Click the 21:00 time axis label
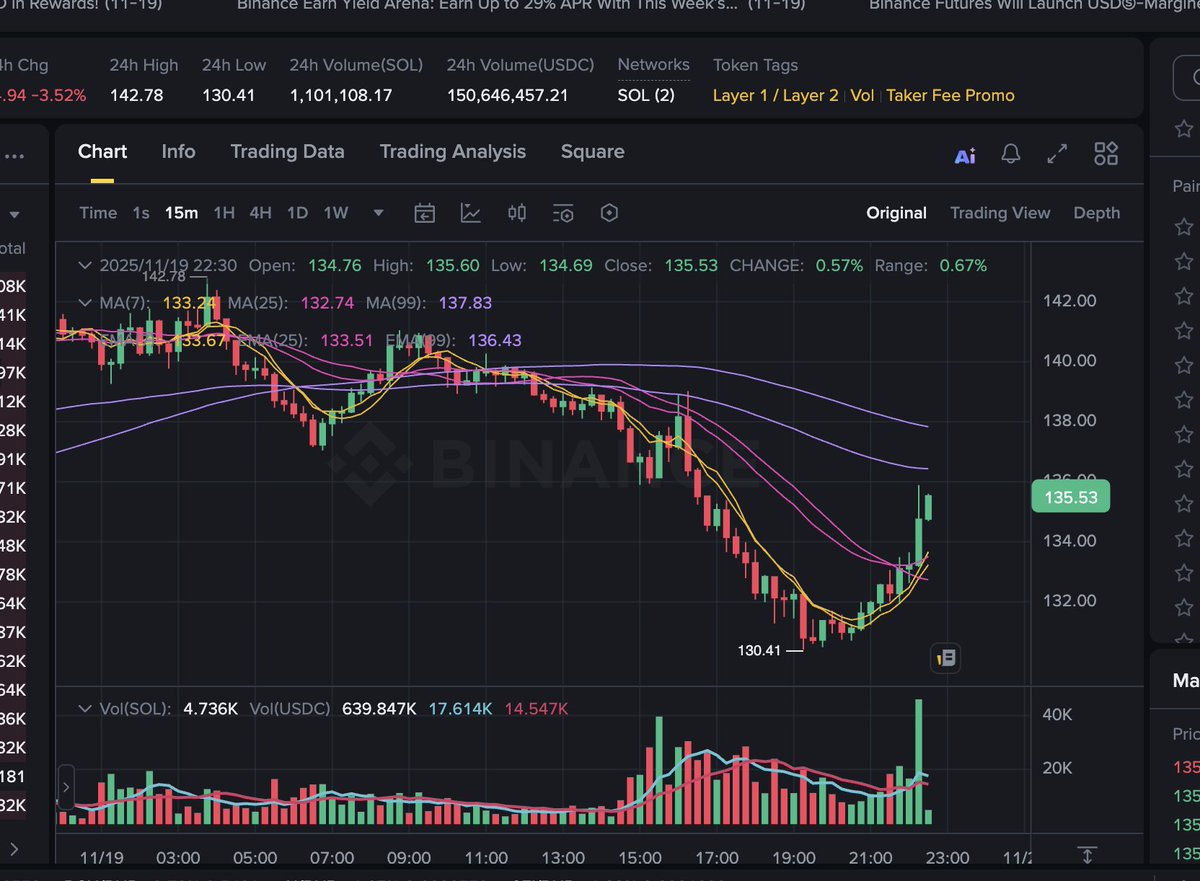Image resolution: width=1200 pixels, height=881 pixels. coord(870,858)
